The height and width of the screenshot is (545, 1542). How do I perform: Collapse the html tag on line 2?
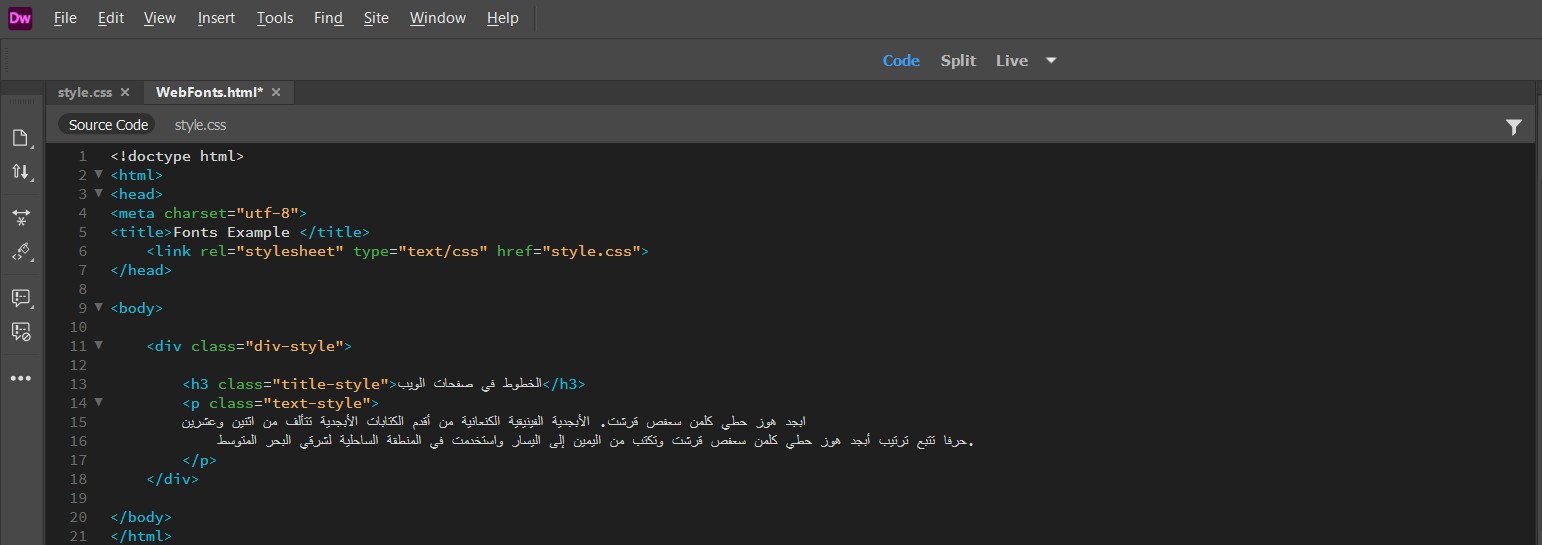(98, 175)
